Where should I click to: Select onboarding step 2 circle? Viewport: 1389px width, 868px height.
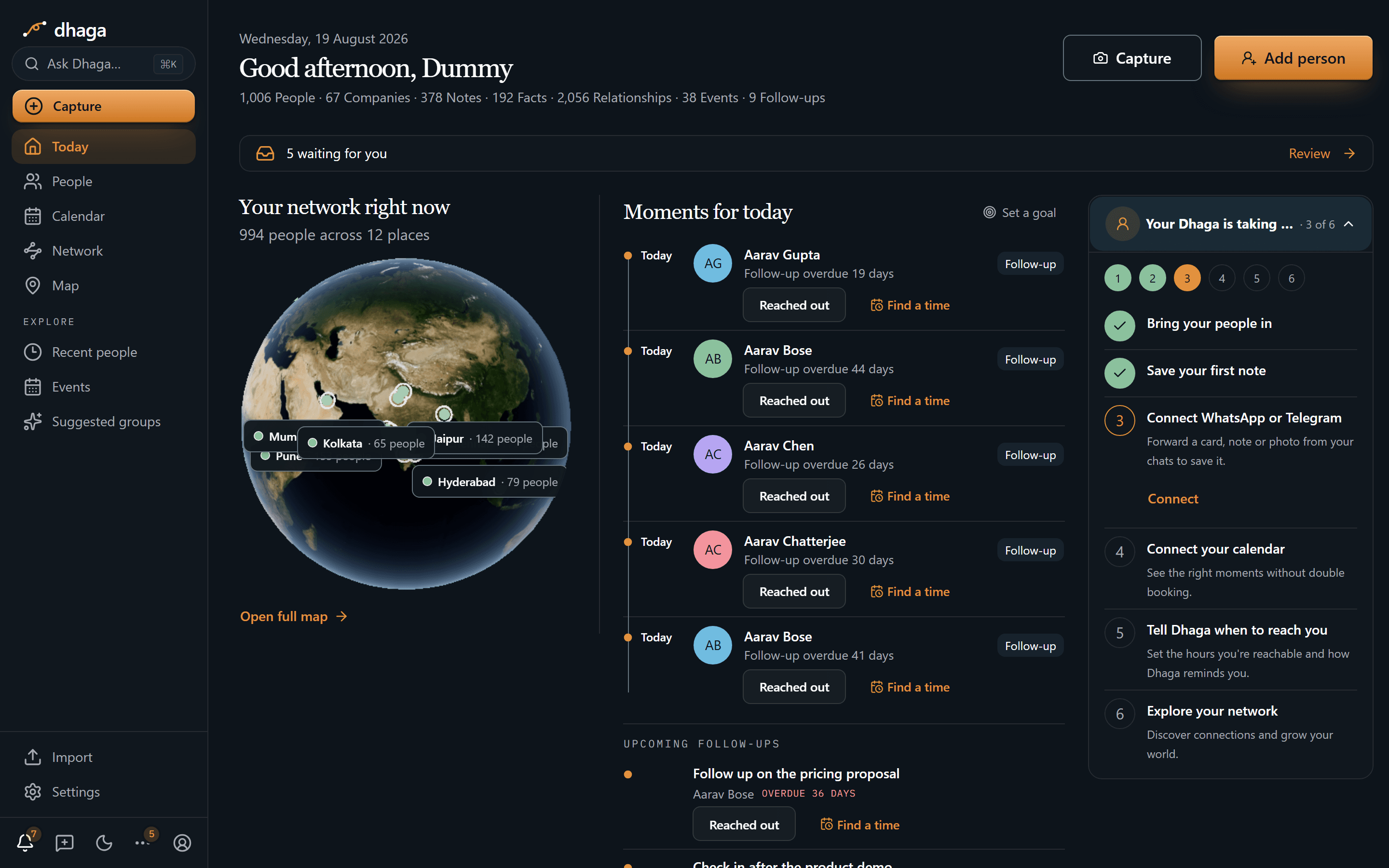[x=1153, y=278]
